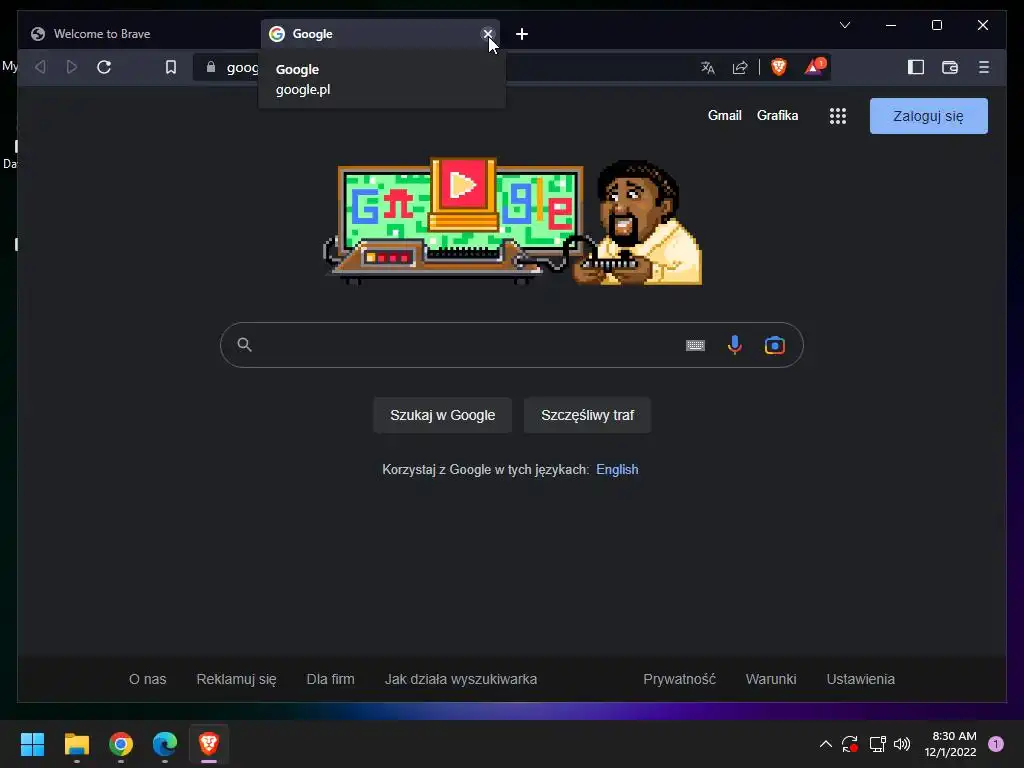Launch Chrome from taskbar
Screen dimensions: 1024x768
121,744
